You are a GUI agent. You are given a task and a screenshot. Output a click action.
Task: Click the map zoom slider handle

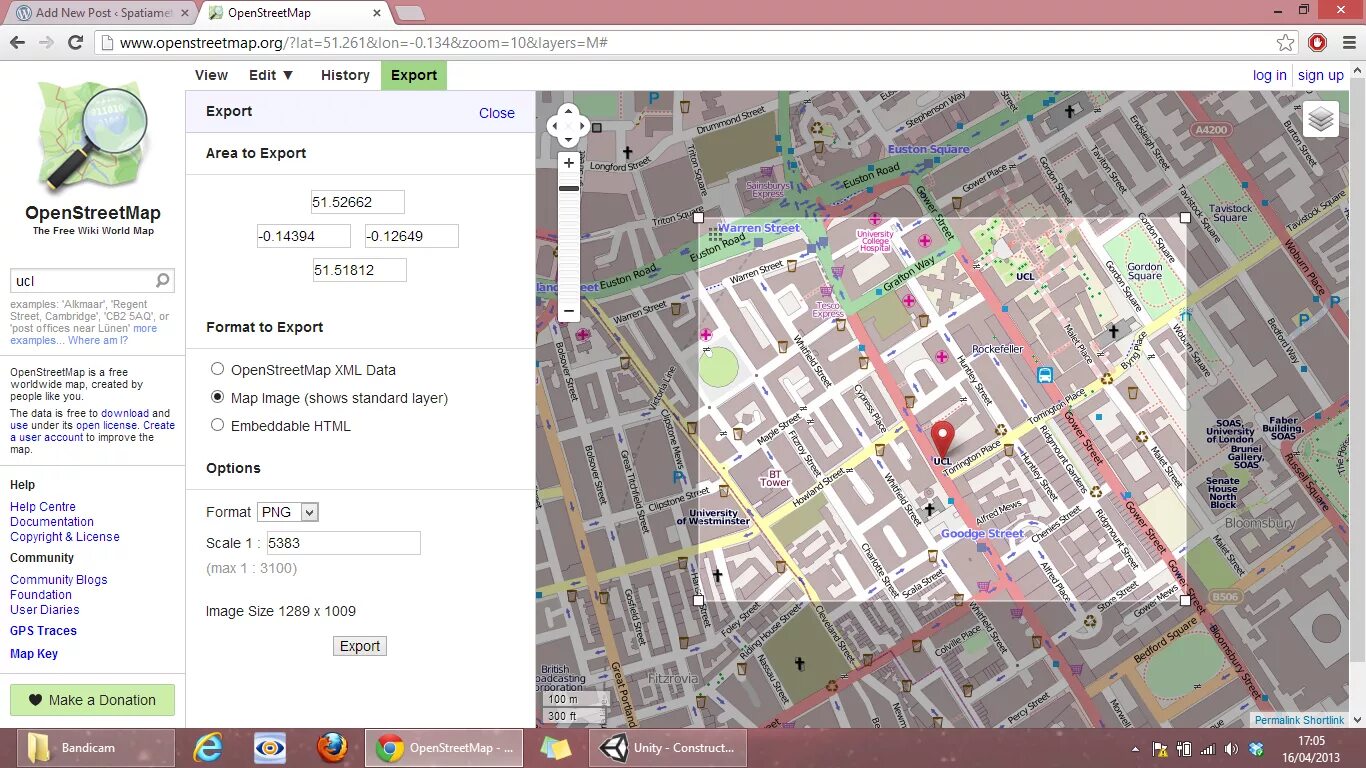[x=569, y=188]
